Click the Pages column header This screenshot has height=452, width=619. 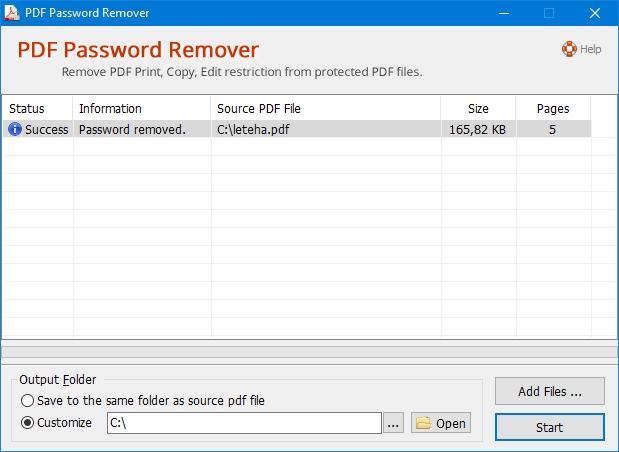(x=552, y=108)
